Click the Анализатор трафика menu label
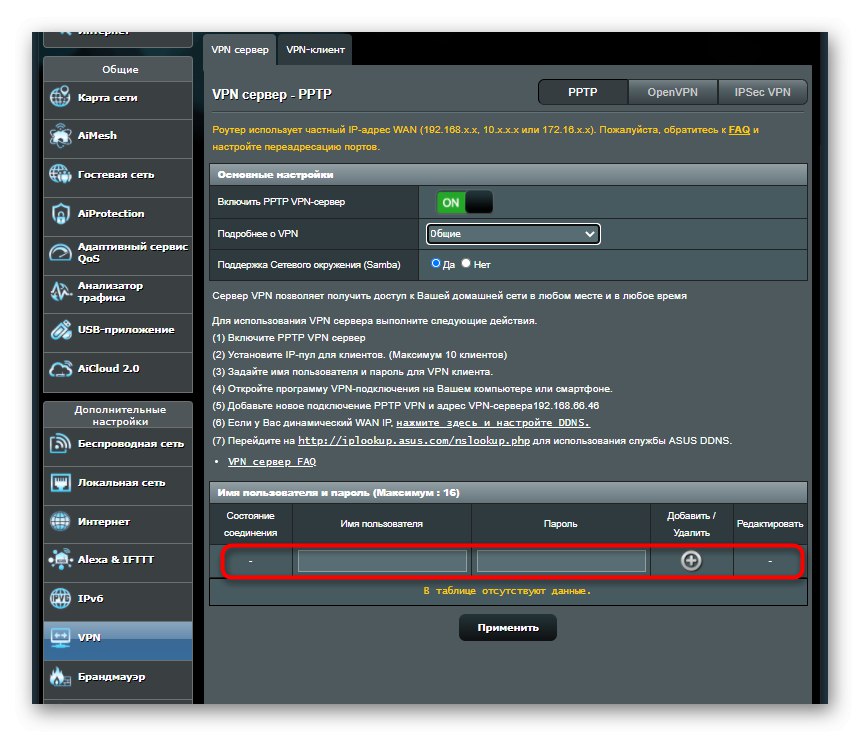Viewport: 860px width, 736px height. 110,291
